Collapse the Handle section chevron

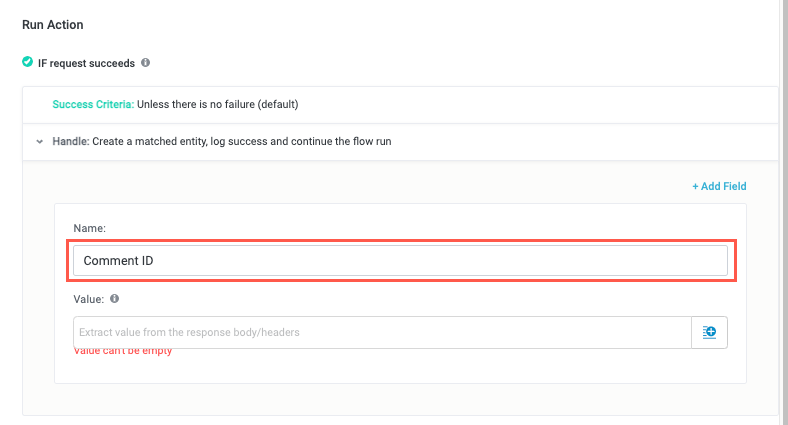40,142
